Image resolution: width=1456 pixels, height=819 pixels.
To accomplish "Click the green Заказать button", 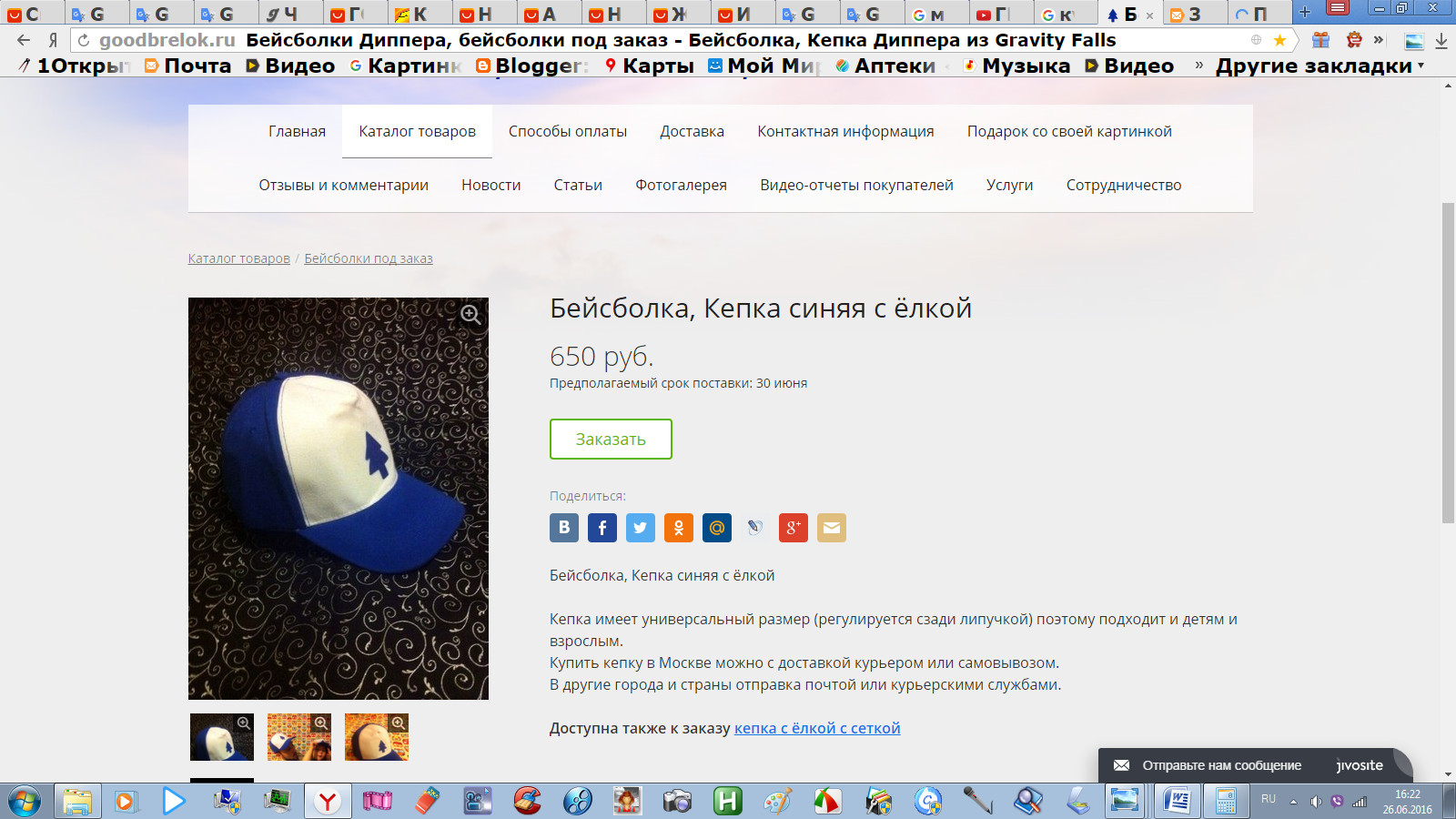I will tap(611, 439).
